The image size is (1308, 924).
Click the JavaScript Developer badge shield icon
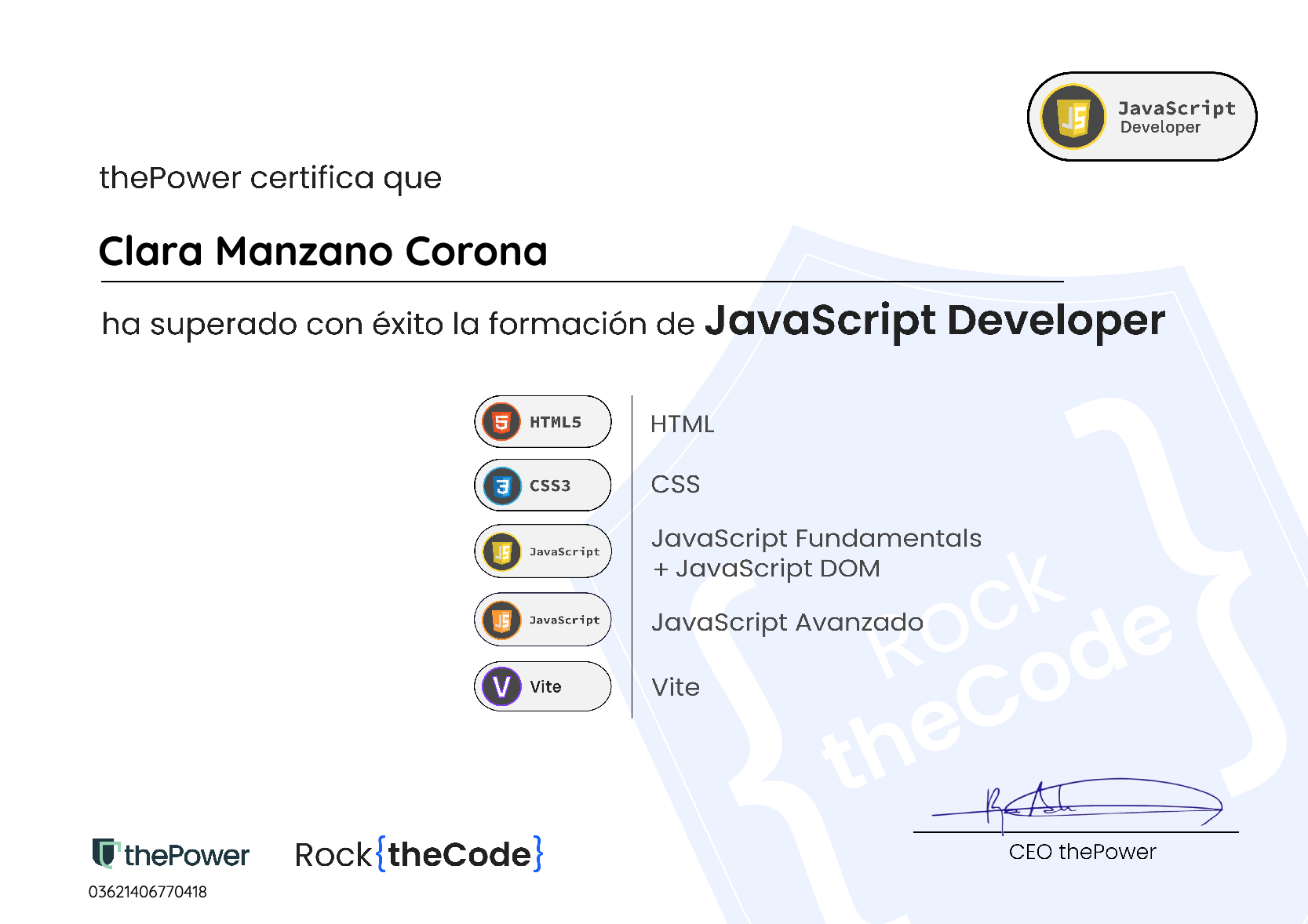click(1073, 117)
